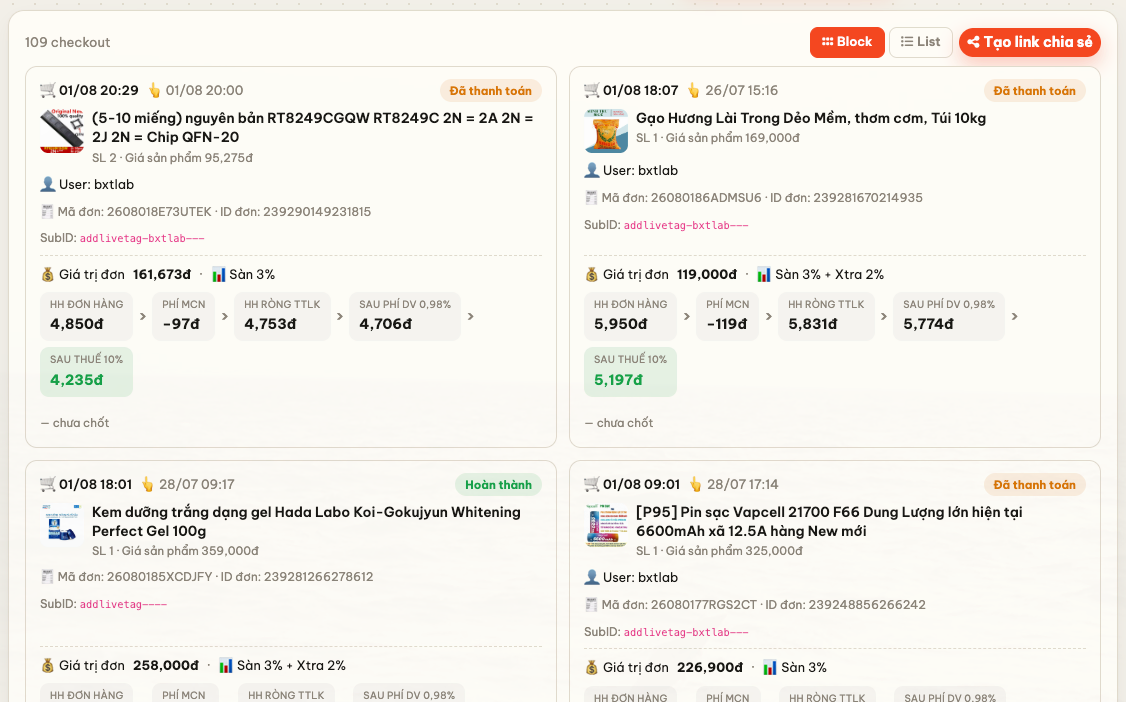Switch to Block view
Viewport: 1126px width, 702px height.
pyautogui.click(x=847, y=42)
